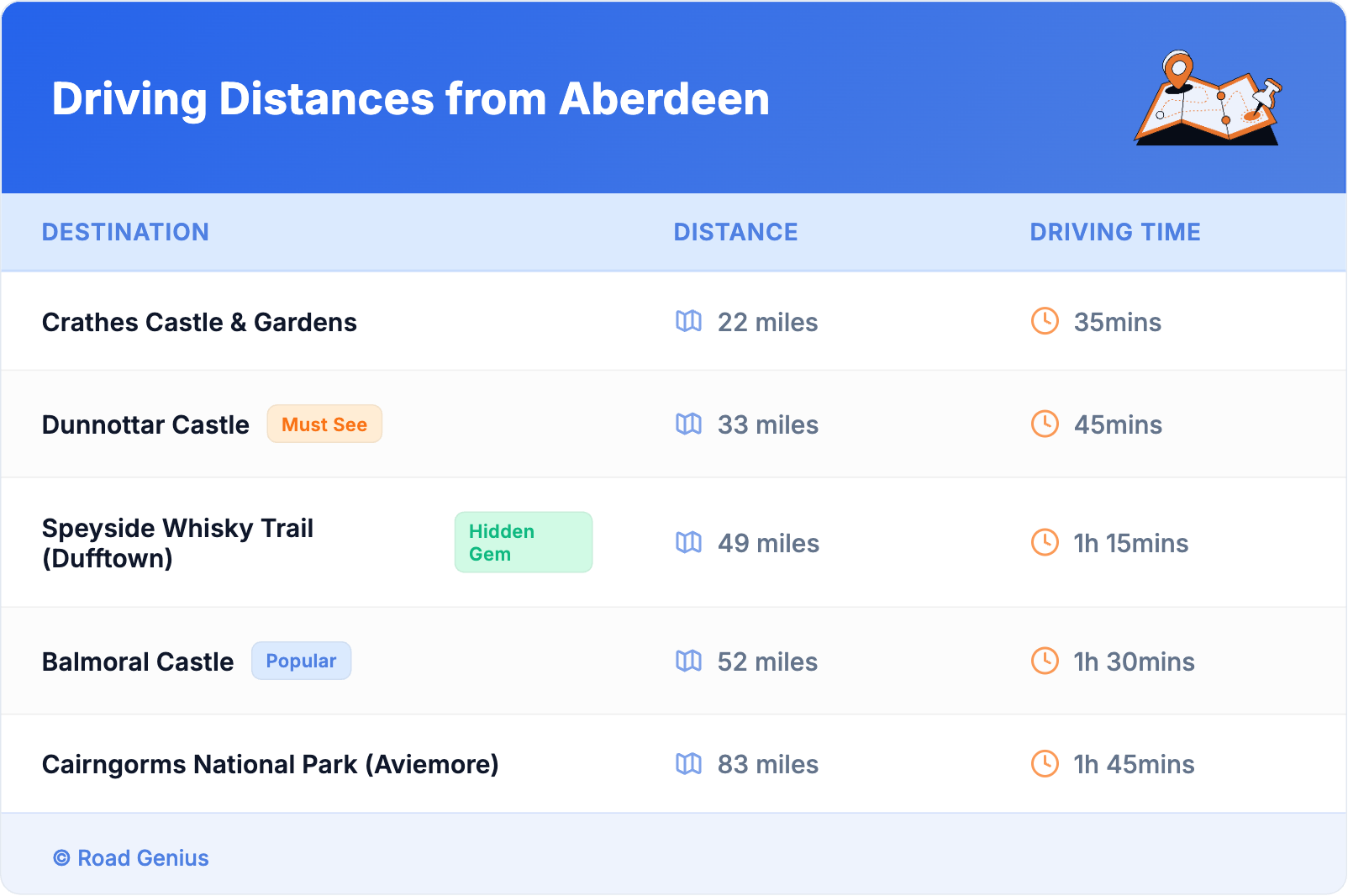Screen dimensions: 1348x896
Task: Click the map icon beside 33 miles
Action: [x=688, y=424]
